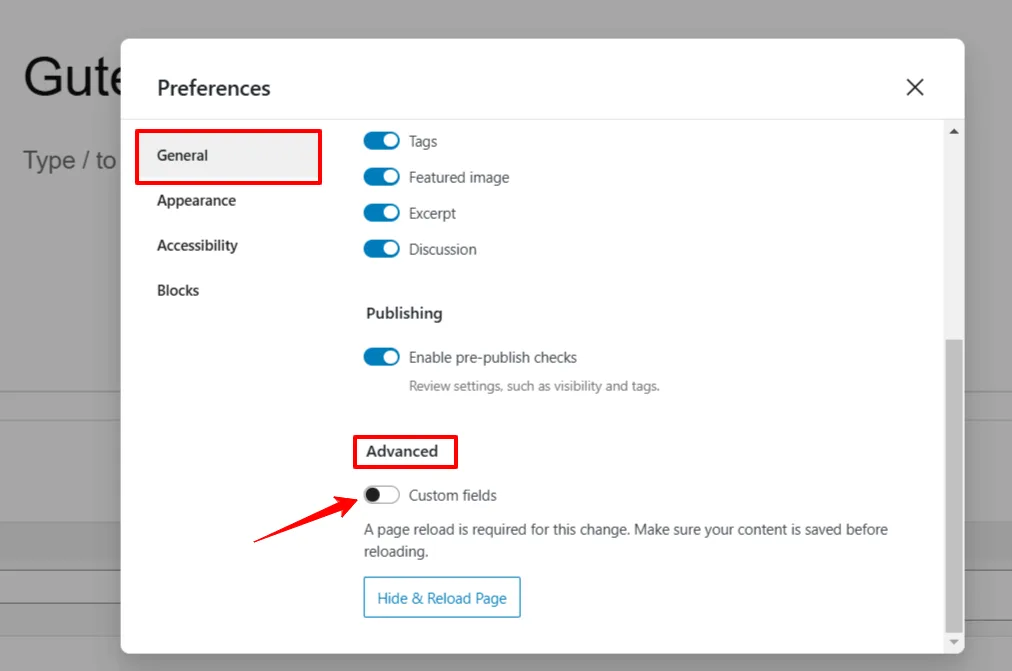The height and width of the screenshot is (671, 1012).
Task: Disable the Featured image toggle
Action: [381, 177]
